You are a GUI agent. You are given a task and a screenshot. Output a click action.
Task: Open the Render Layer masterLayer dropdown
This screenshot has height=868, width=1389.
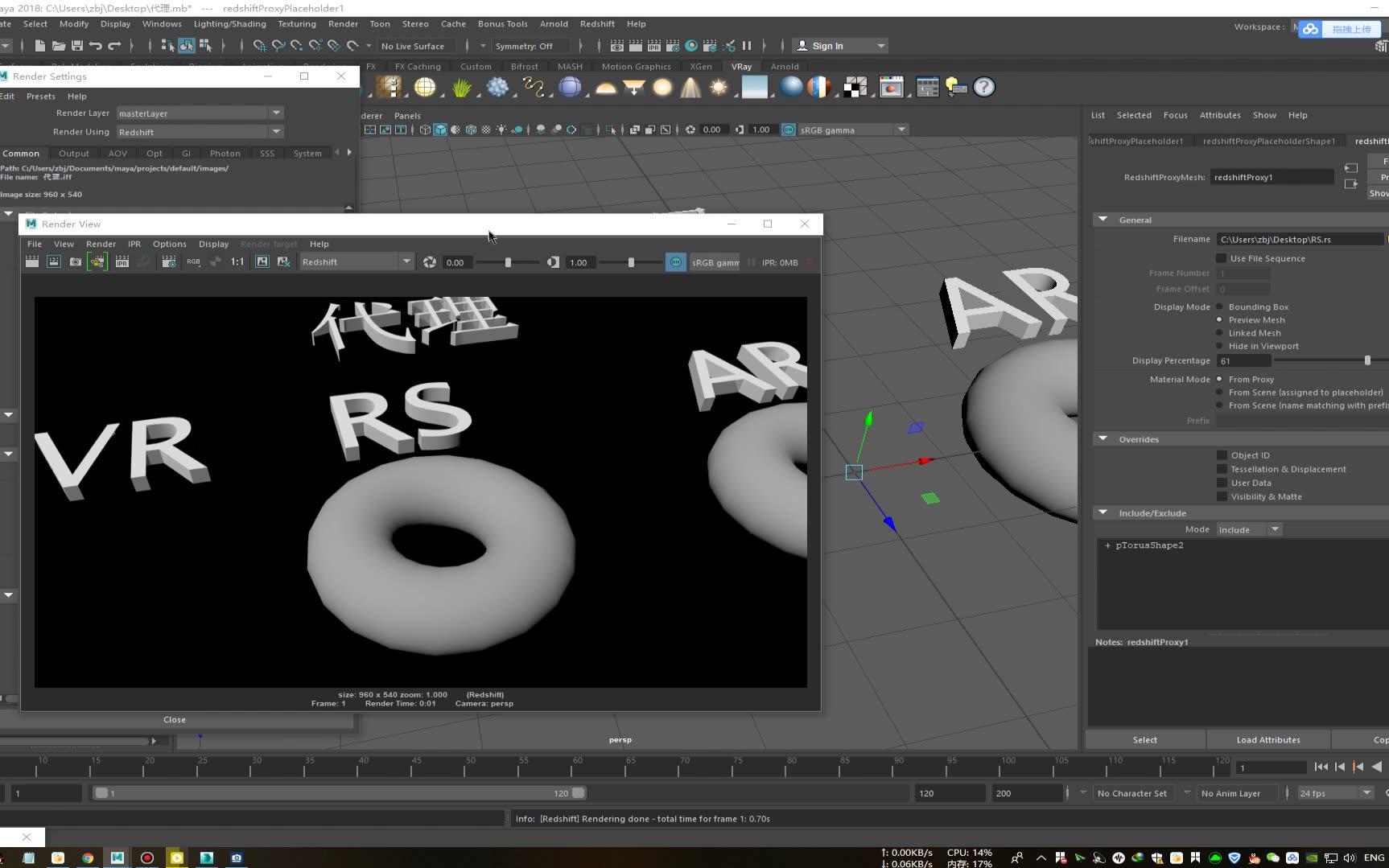tap(200, 113)
